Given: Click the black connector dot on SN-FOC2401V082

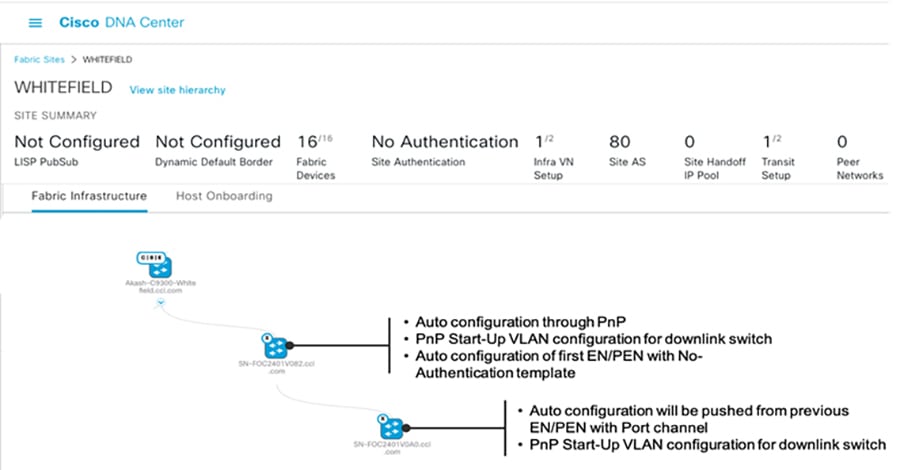Looking at the screenshot, I should pos(290,345).
